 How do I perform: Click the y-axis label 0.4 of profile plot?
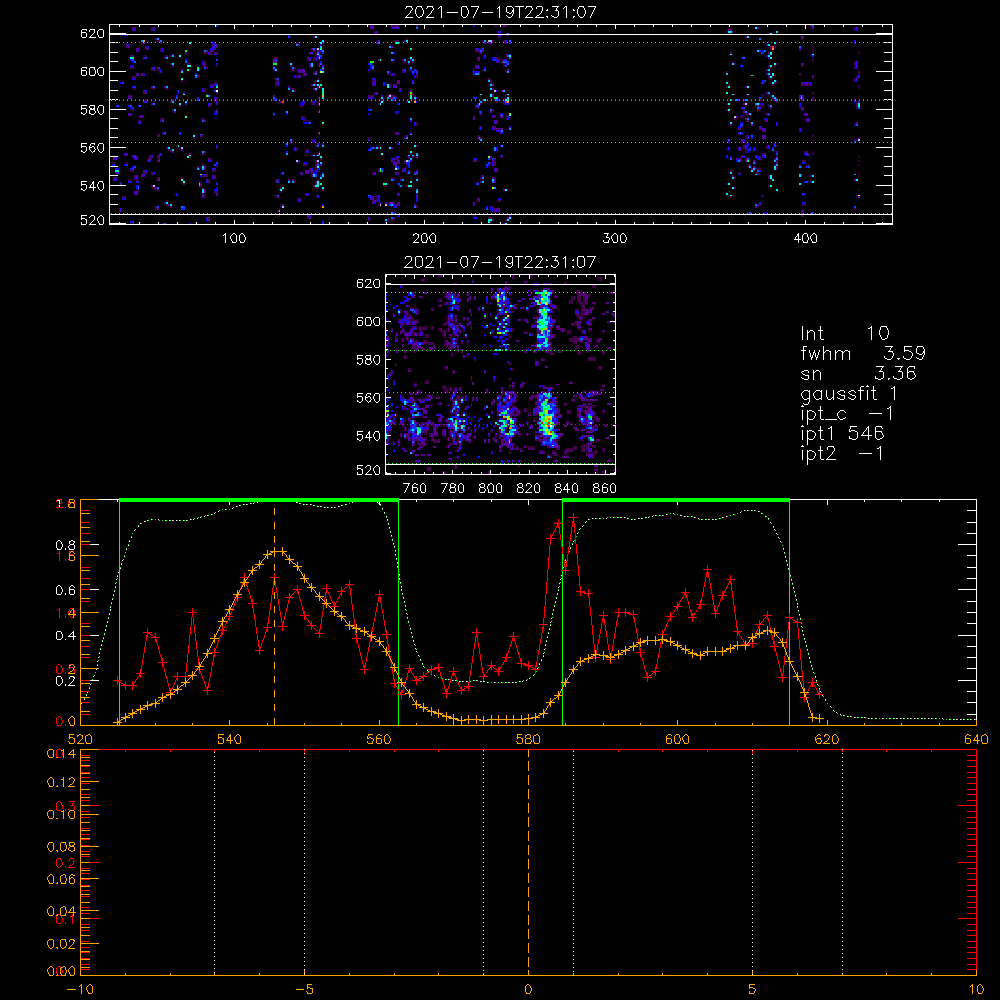click(x=66, y=636)
